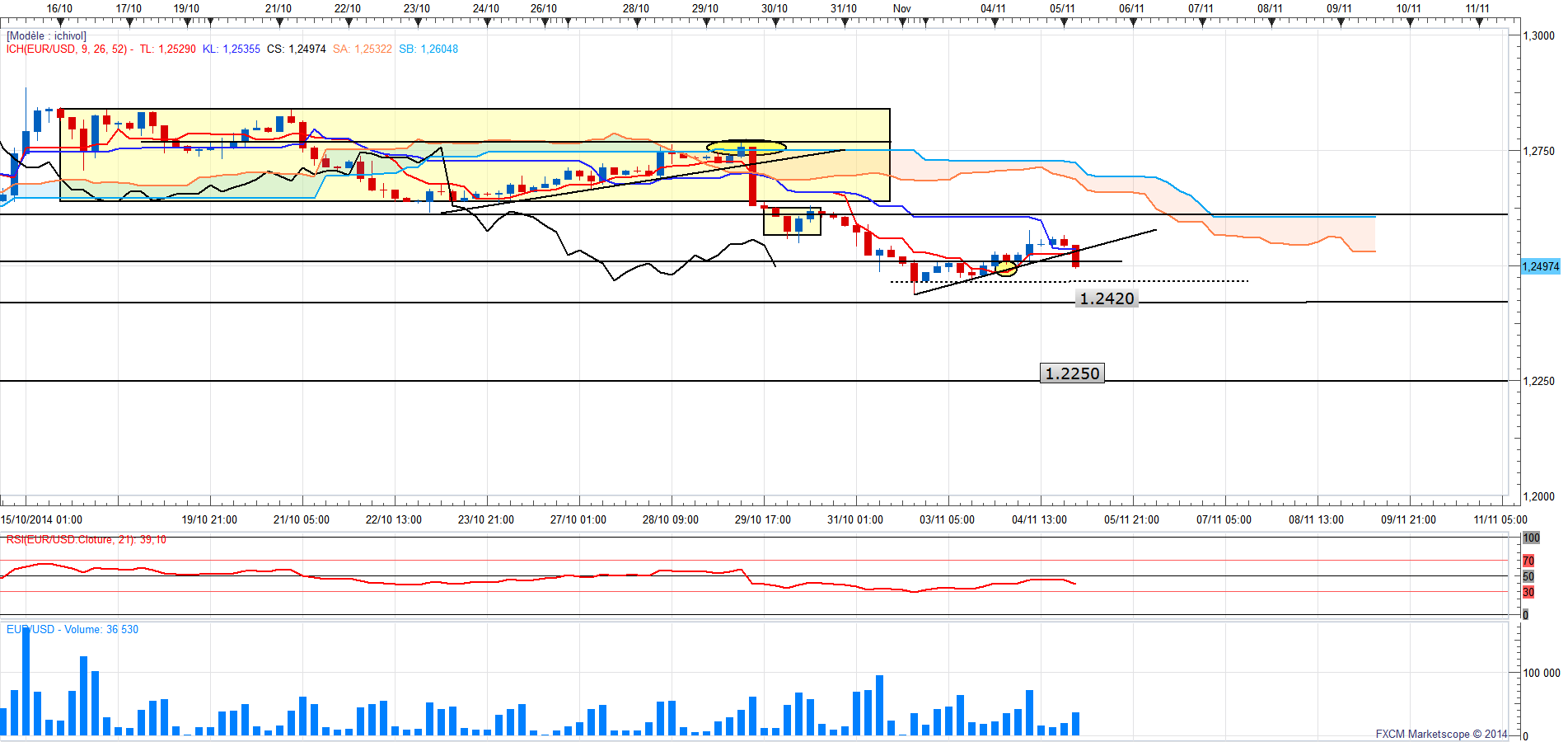The image size is (1568, 742).
Task: Select the Nov marker on top date ruler
Action: click(902, 9)
